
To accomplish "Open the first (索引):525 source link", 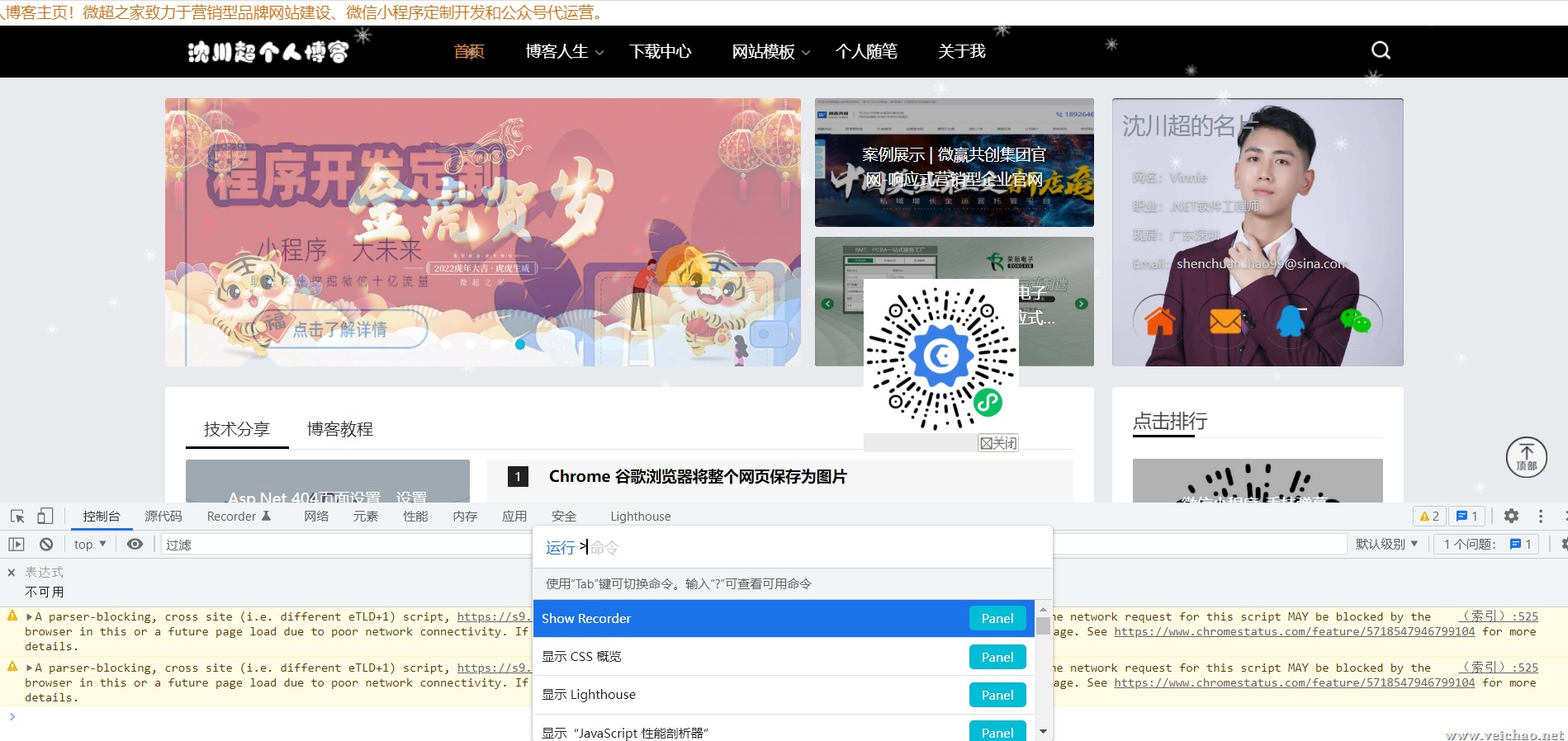I will coord(1497,616).
